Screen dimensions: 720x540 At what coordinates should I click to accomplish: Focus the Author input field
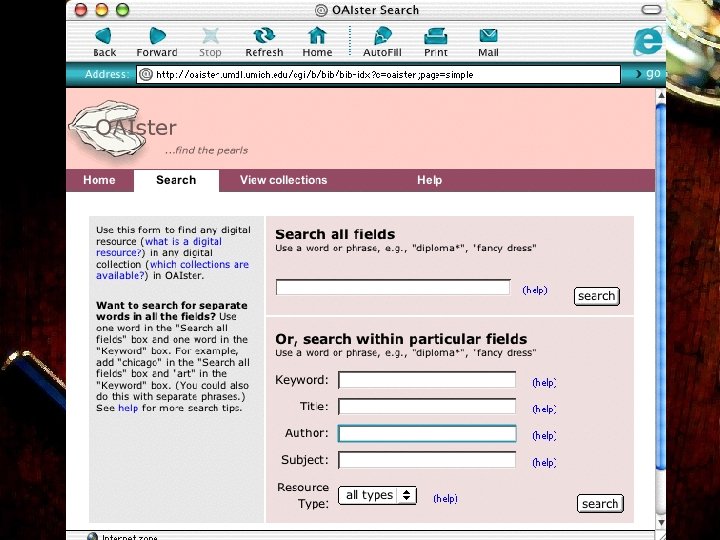427,433
